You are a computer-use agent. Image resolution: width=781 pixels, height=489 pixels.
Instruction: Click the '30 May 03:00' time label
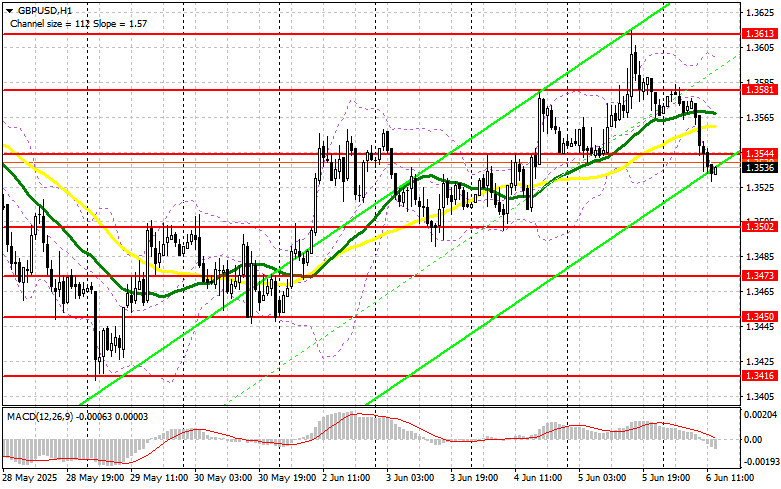(223, 478)
